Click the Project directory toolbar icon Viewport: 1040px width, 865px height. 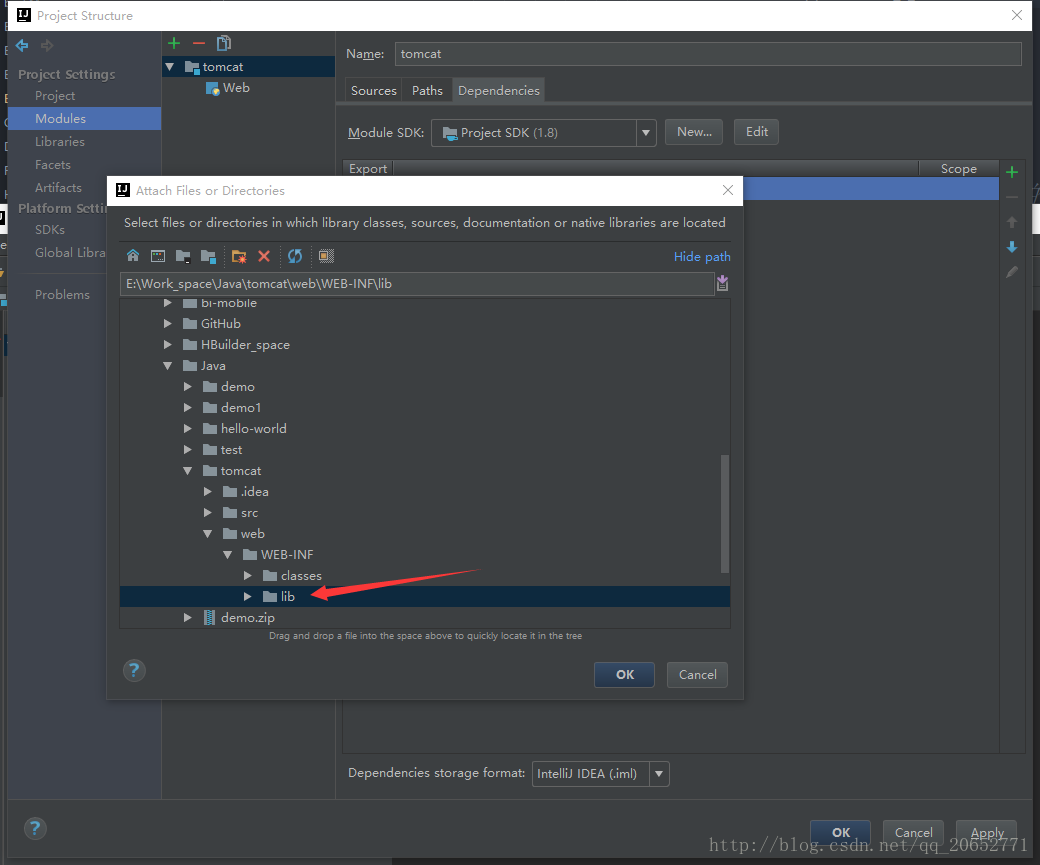[x=183, y=256]
